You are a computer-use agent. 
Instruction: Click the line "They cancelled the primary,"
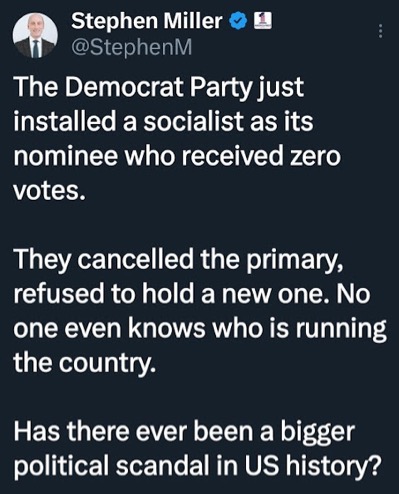tap(178, 261)
